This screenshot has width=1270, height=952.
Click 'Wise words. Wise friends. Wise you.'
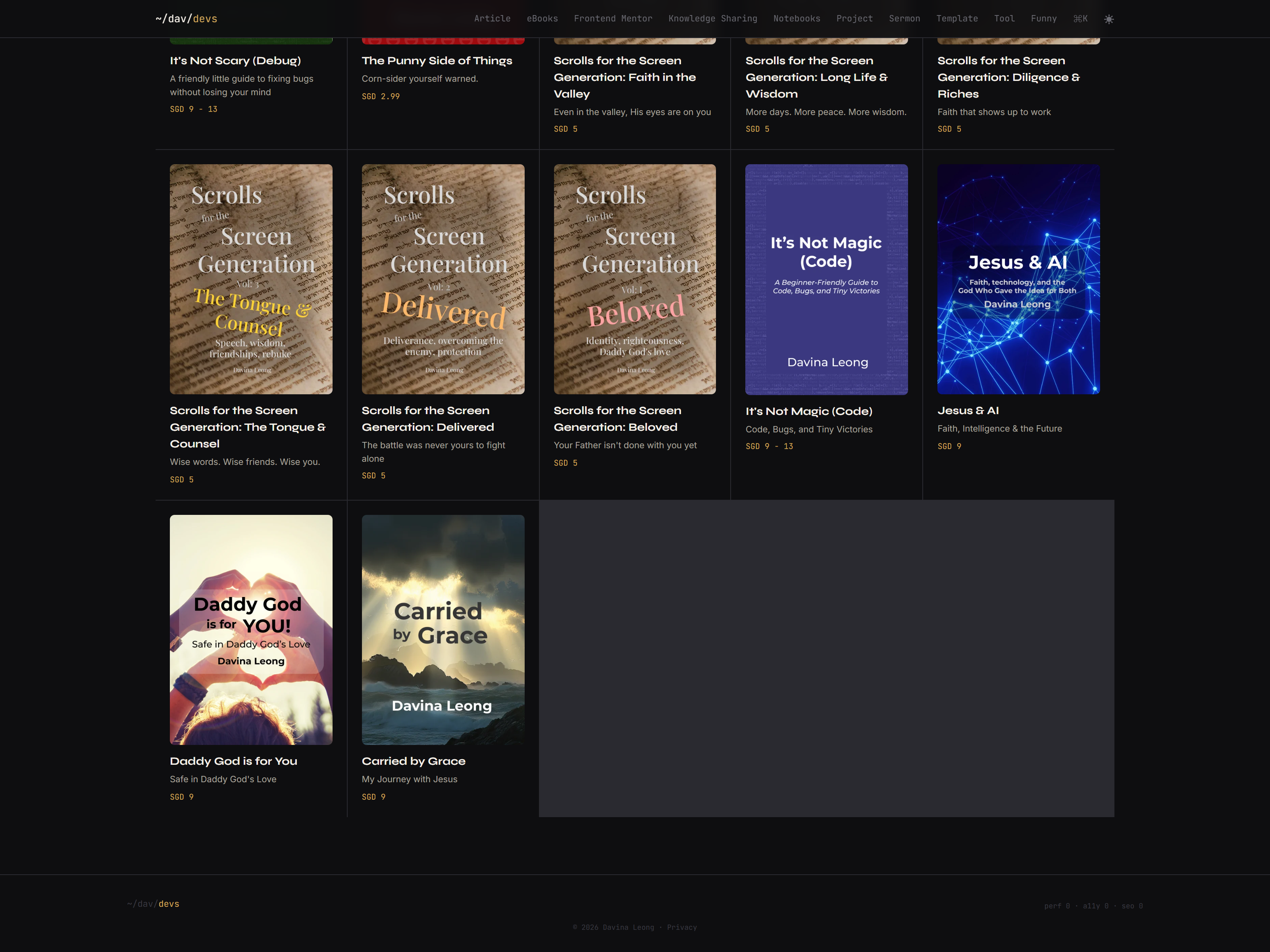coord(245,462)
